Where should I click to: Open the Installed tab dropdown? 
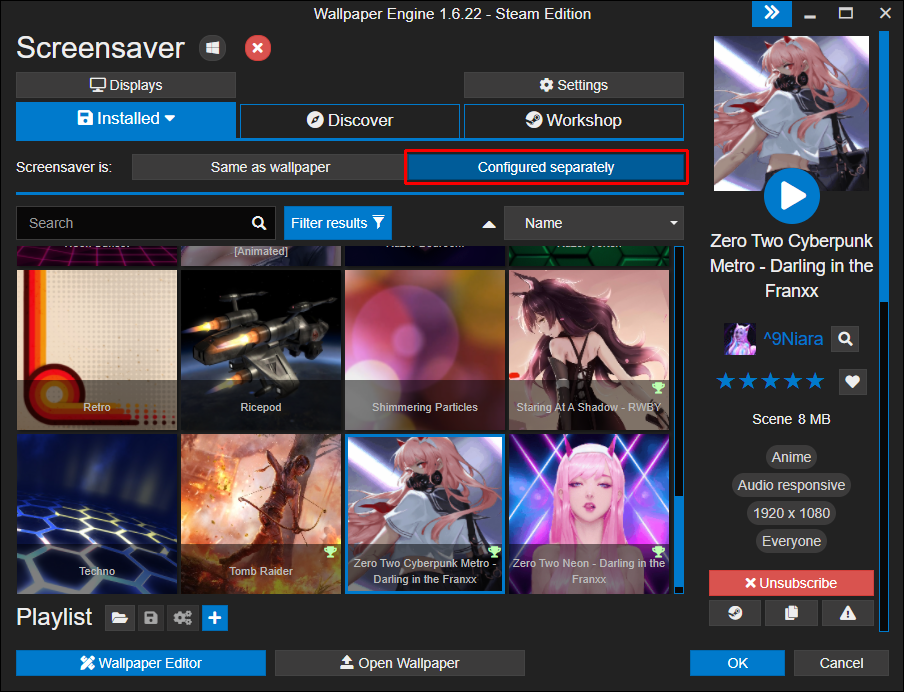pyautogui.click(x=126, y=119)
